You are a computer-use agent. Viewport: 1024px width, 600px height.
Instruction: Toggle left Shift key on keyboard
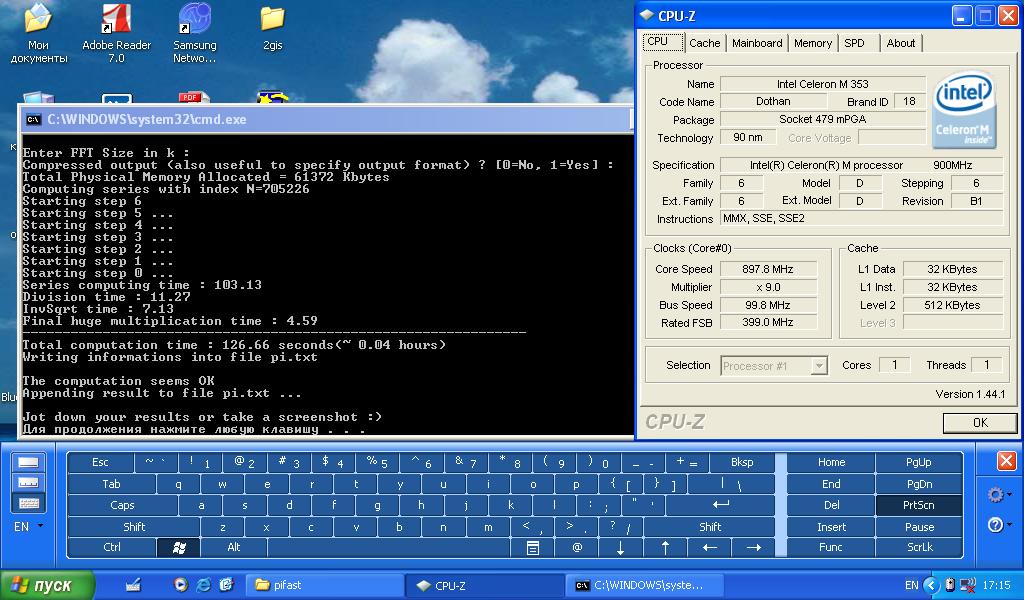[134, 527]
